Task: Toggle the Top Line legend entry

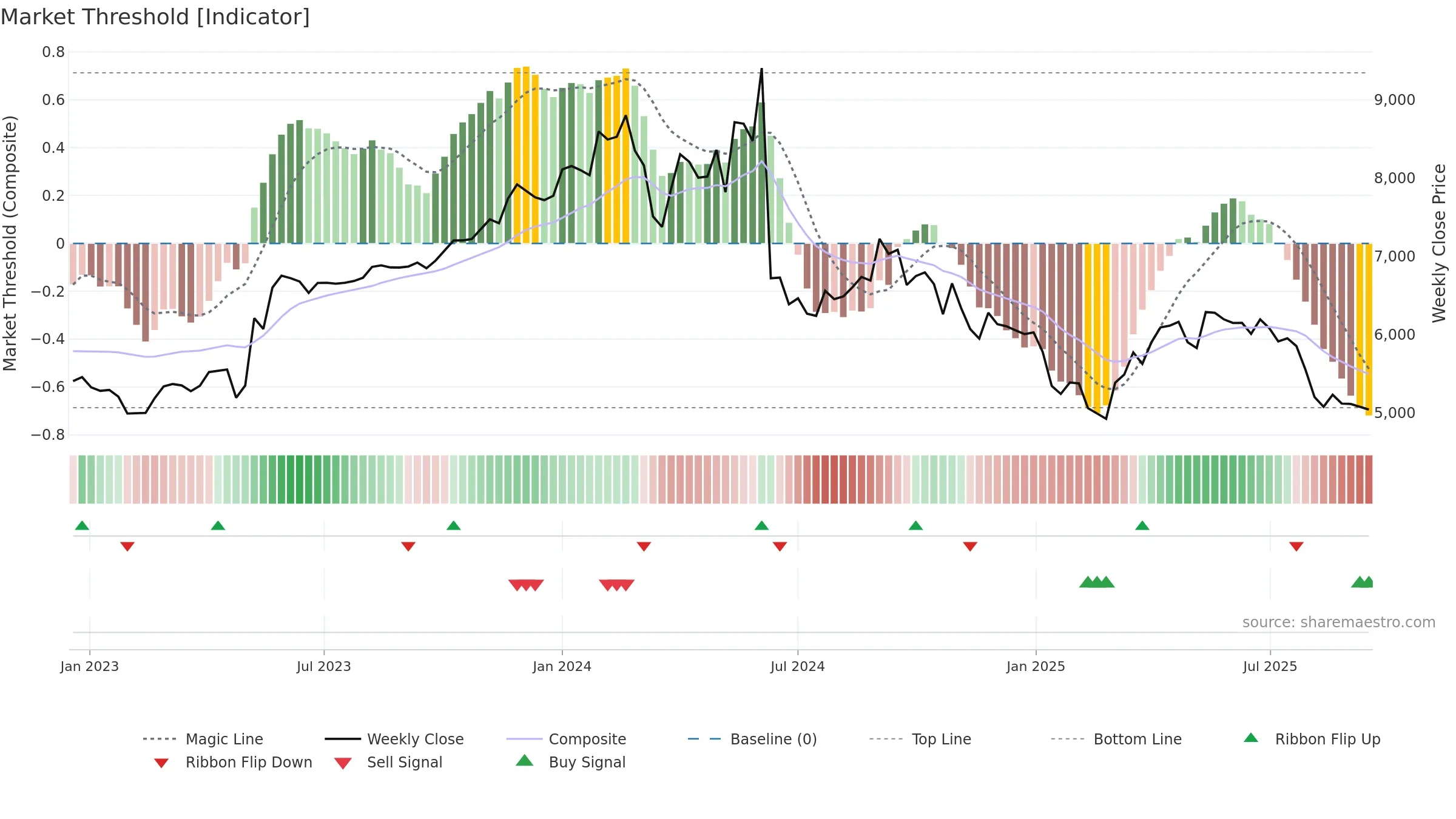Action: point(920,739)
